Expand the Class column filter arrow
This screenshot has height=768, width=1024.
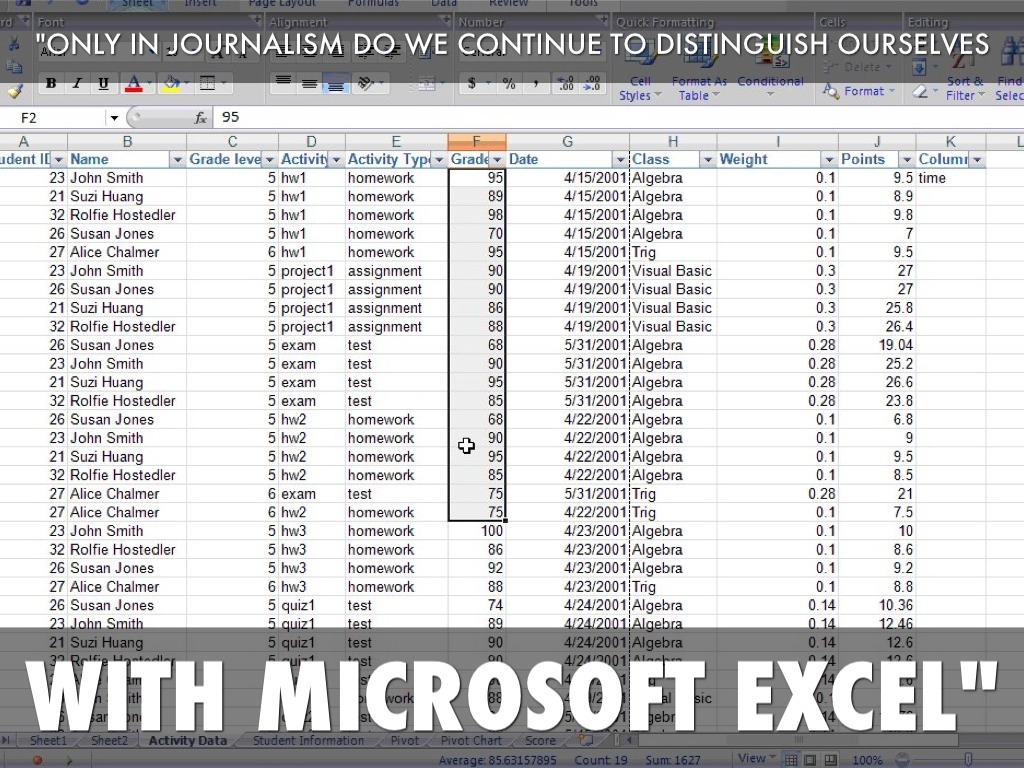(x=707, y=160)
